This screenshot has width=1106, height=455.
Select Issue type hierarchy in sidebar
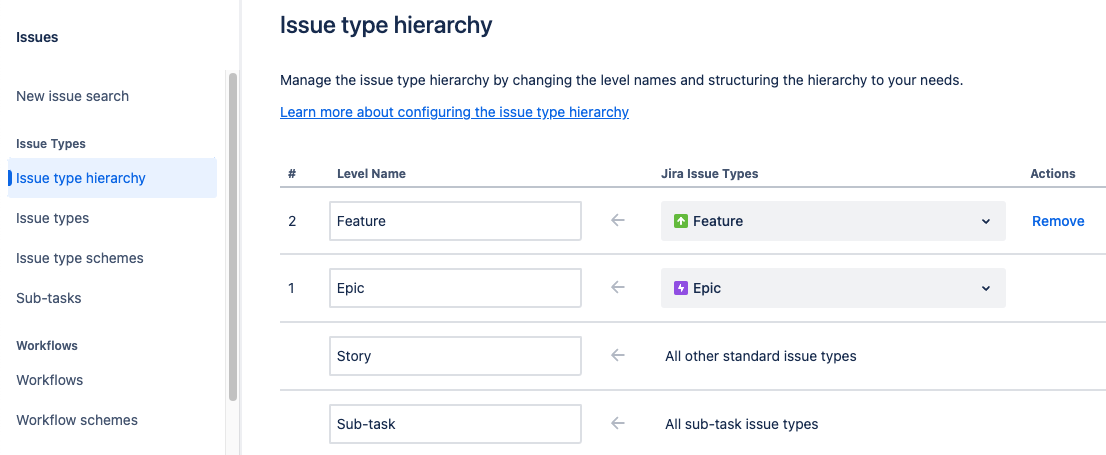pyautogui.click(x=112, y=178)
